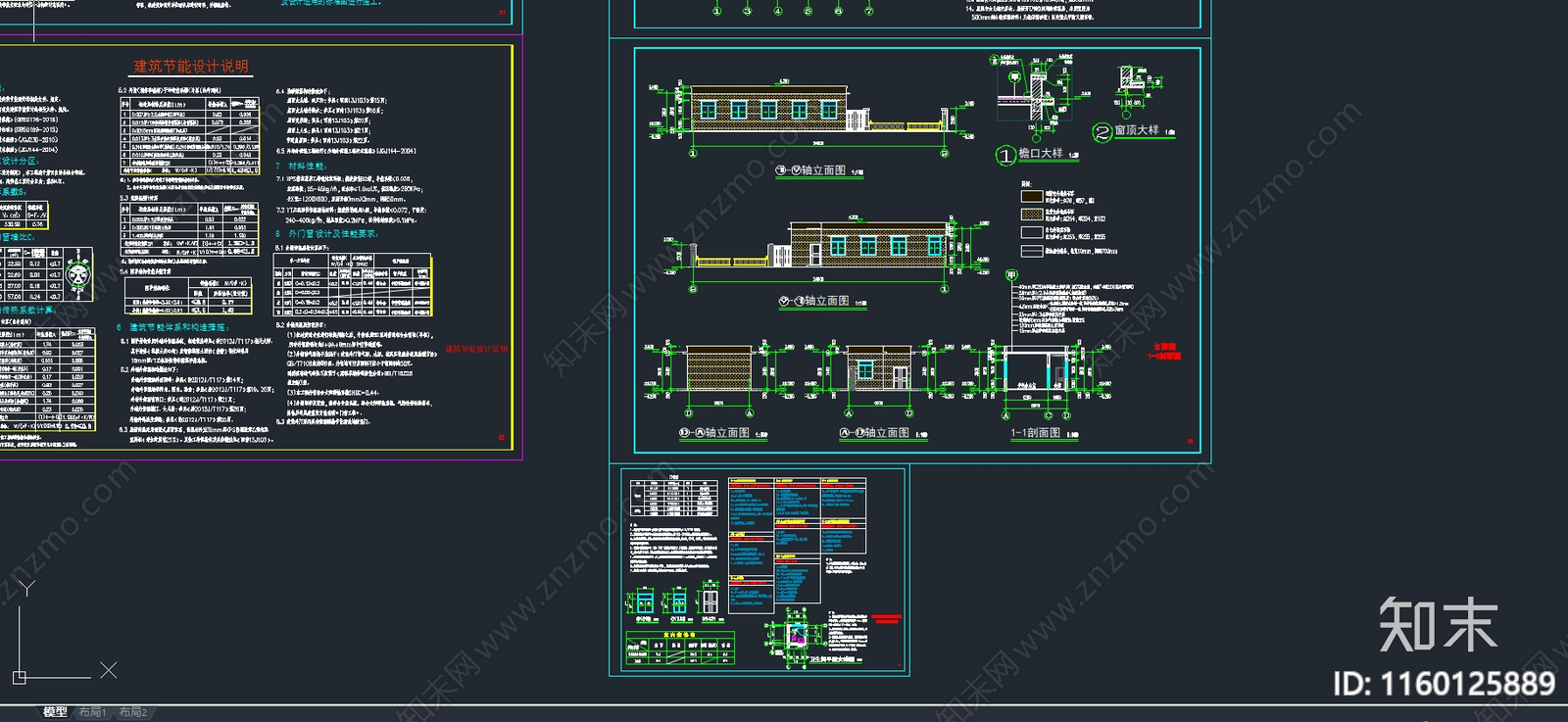Open the 布局1 layout tab

pyautogui.click(x=92, y=712)
